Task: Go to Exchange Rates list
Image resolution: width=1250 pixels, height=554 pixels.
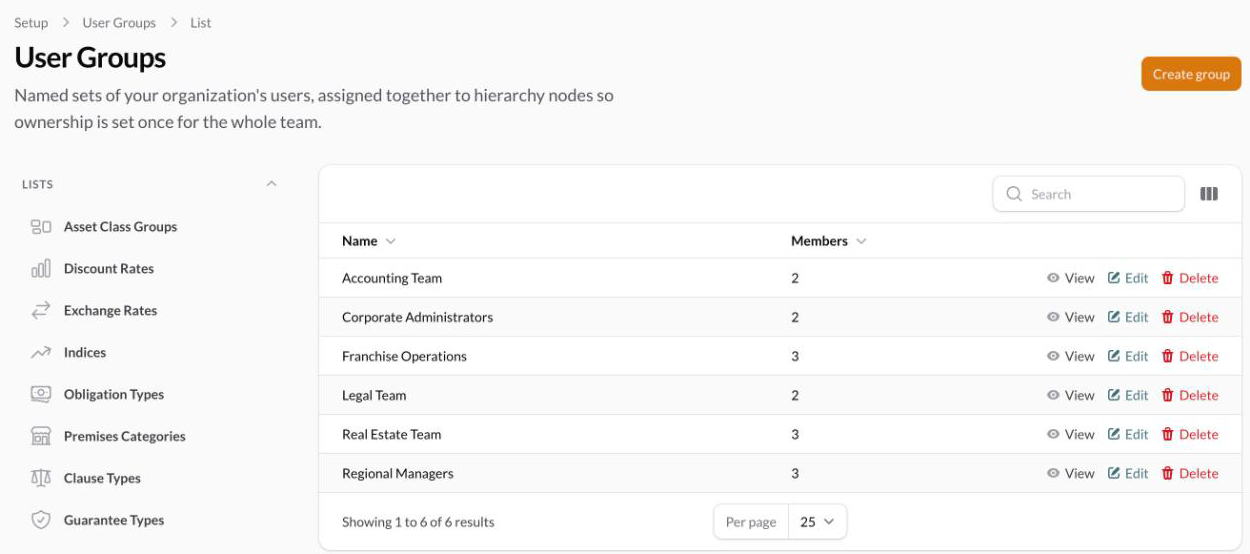Action: 110,311
